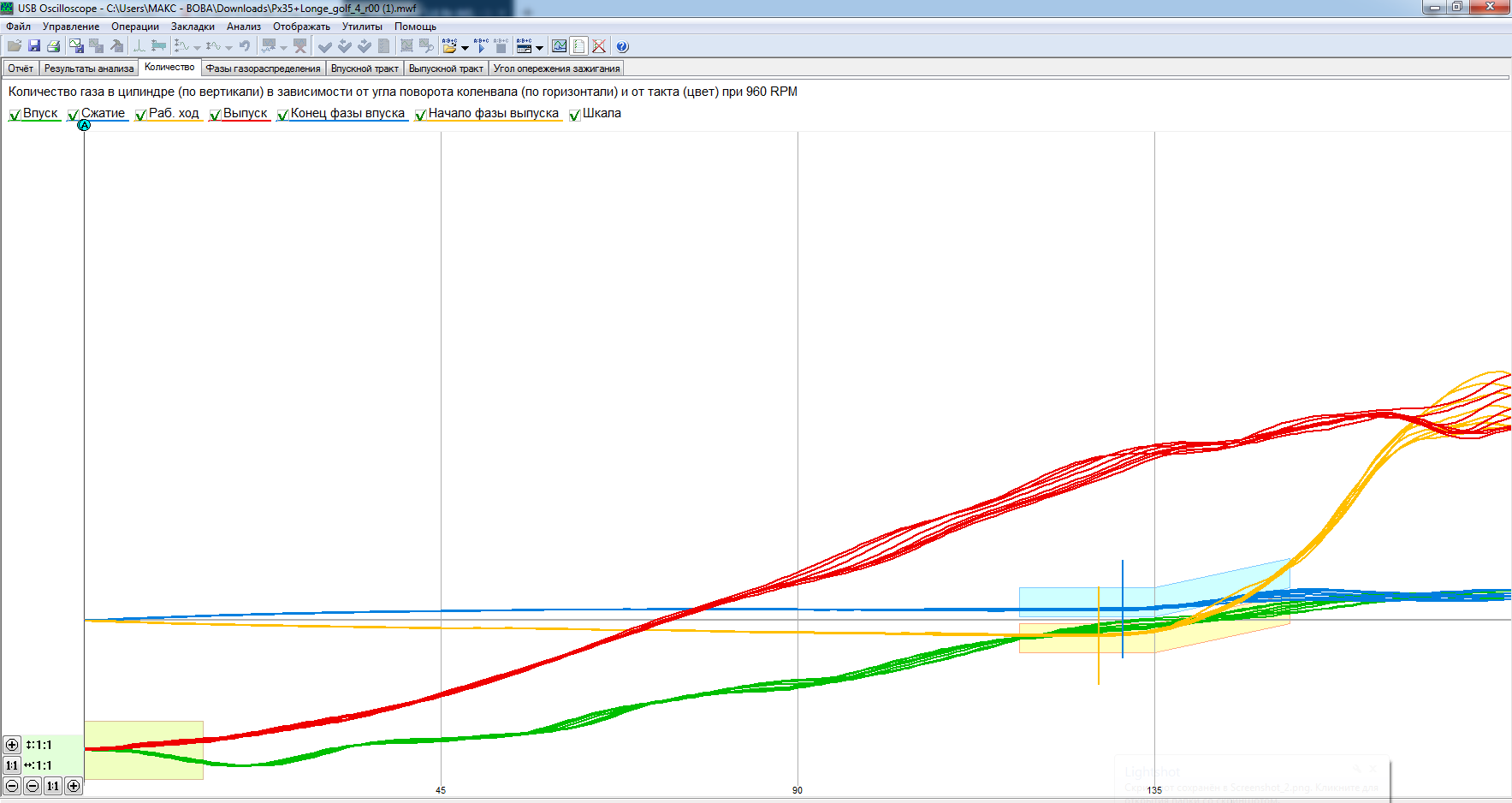The height and width of the screenshot is (803, 1512).
Task: Open the Анализ menu
Action: point(244,27)
